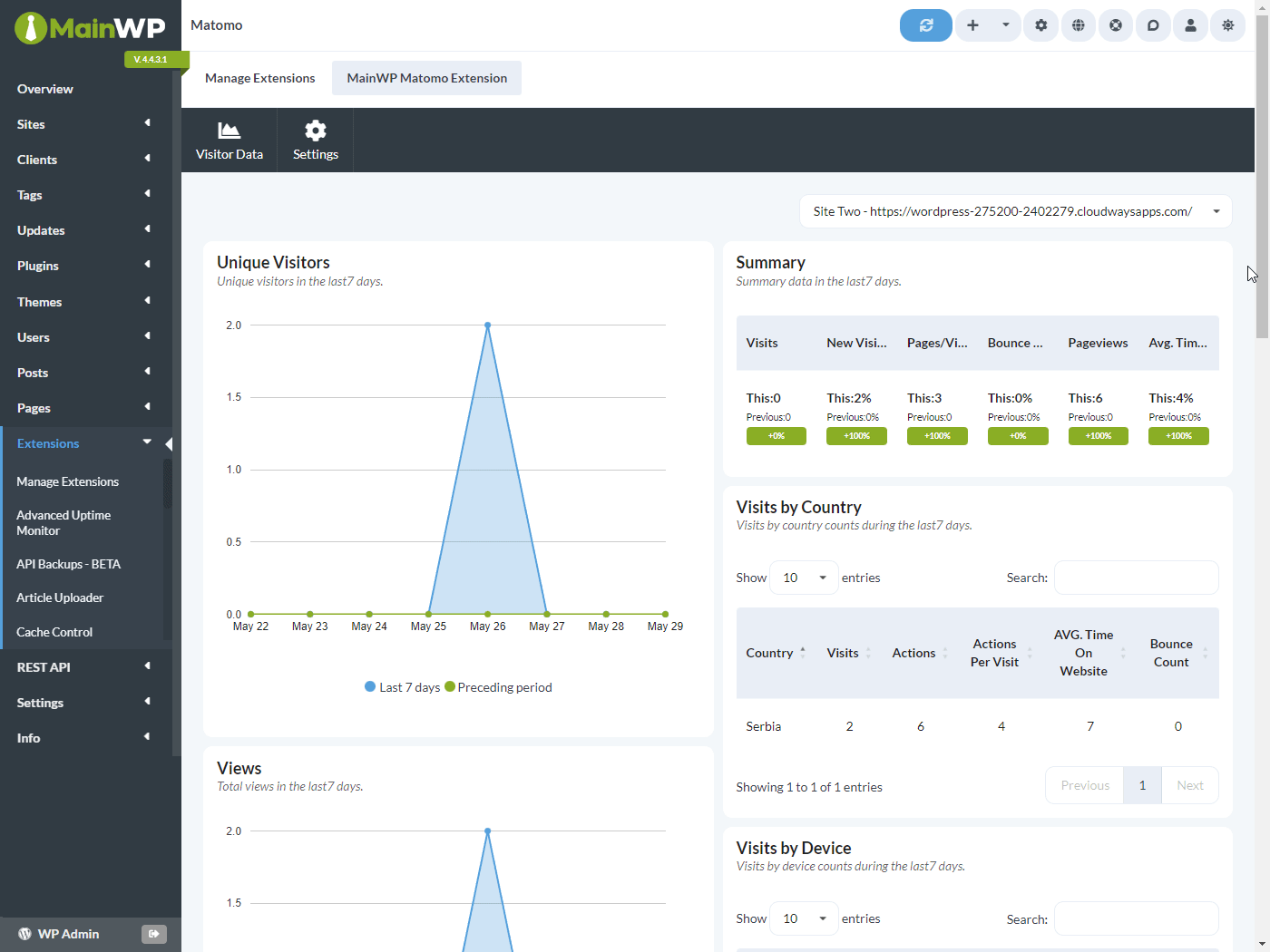The width and height of the screenshot is (1270, 952).
Task: Open quick settings gear in top bar
Action: [1040, 25]
